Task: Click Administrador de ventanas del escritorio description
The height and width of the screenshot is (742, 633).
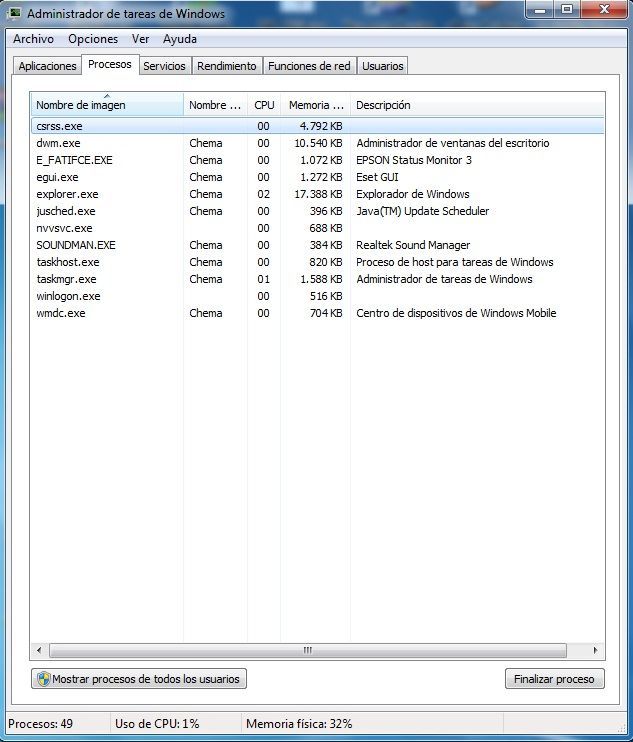Action: (453, 143)
